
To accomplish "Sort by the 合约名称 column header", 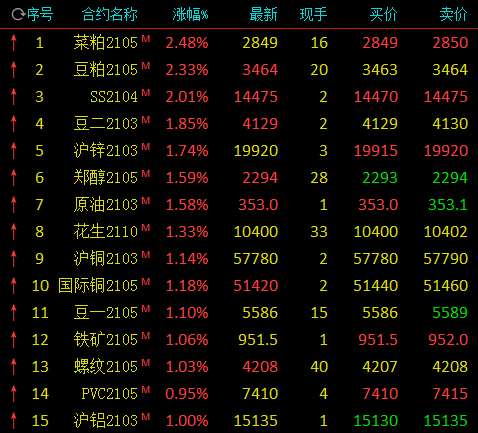I will point(110,15).
